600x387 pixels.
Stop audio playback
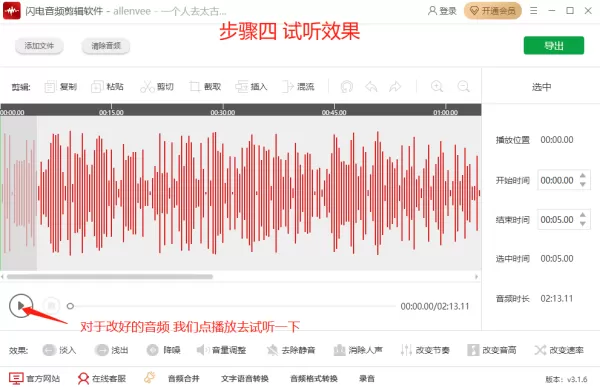(51, 305)
